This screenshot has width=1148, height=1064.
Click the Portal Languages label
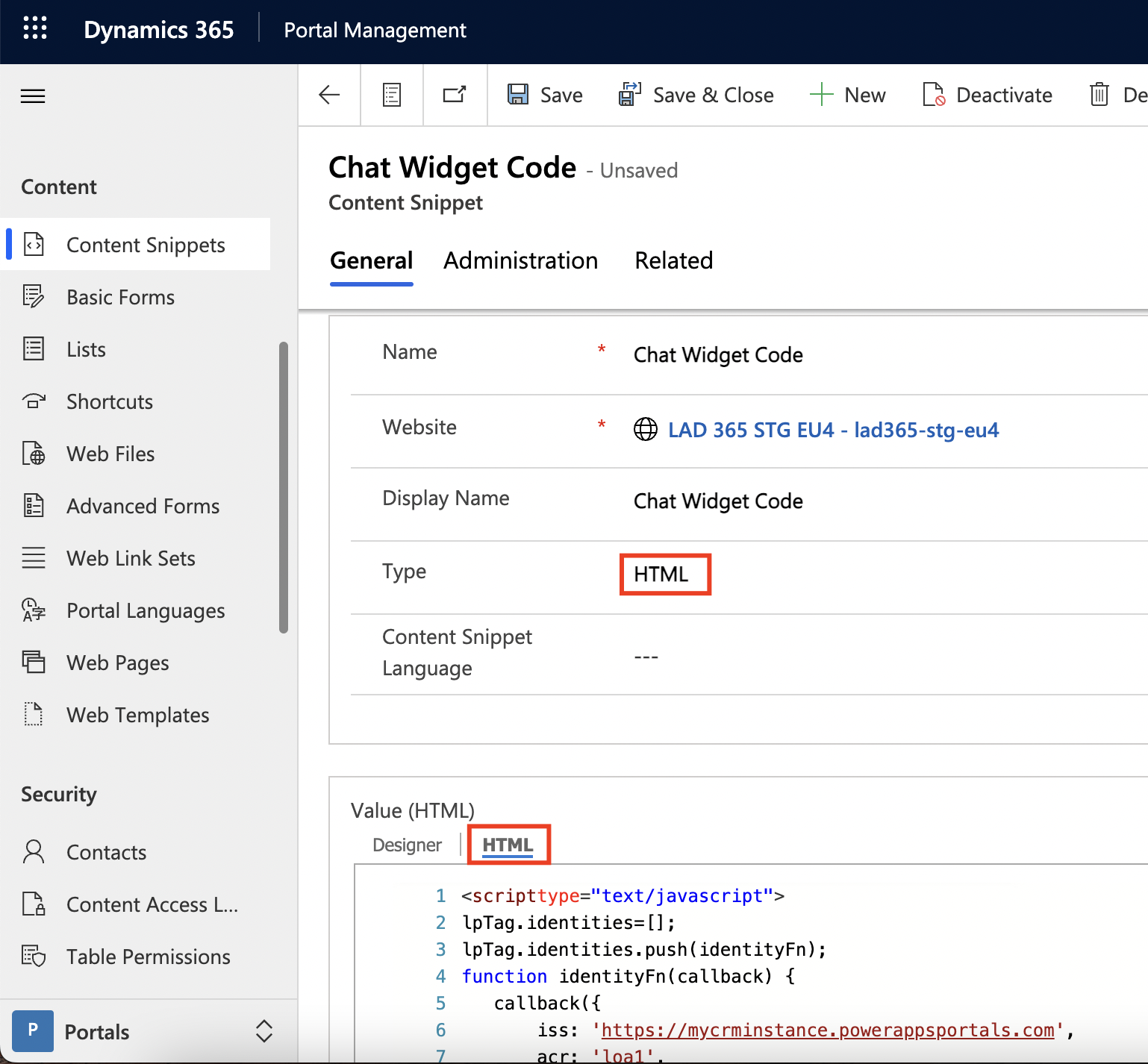click(x=146, y=610)
